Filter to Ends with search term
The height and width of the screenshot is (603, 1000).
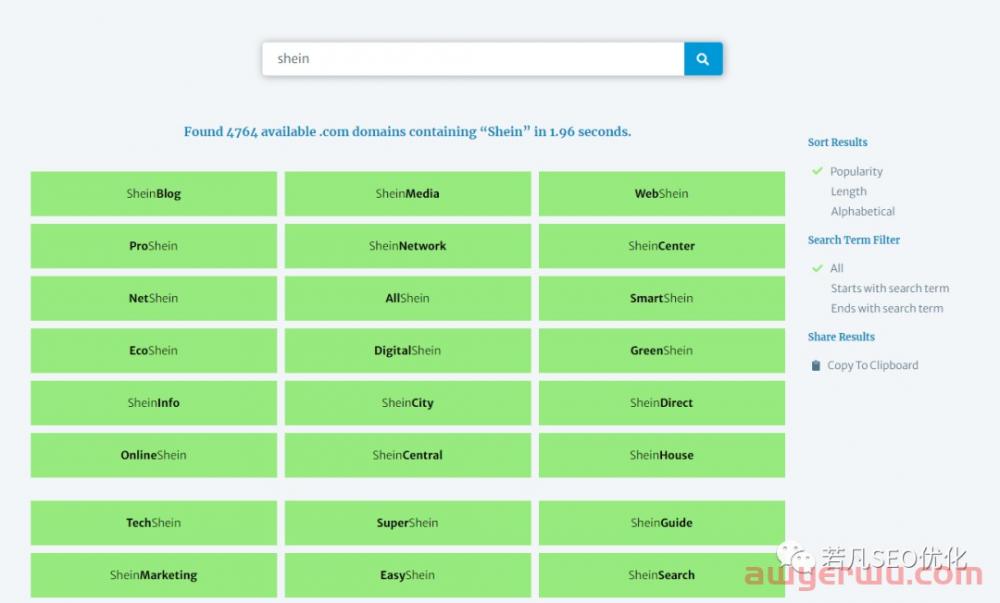coord(886,308)
